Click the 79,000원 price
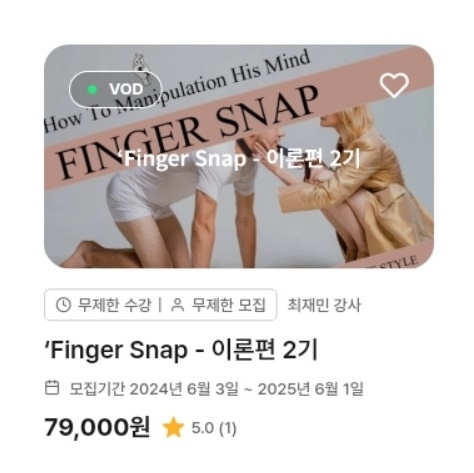The height and width of the screenshot is (473, 474). pyautogui.click(x=97, y=428)
